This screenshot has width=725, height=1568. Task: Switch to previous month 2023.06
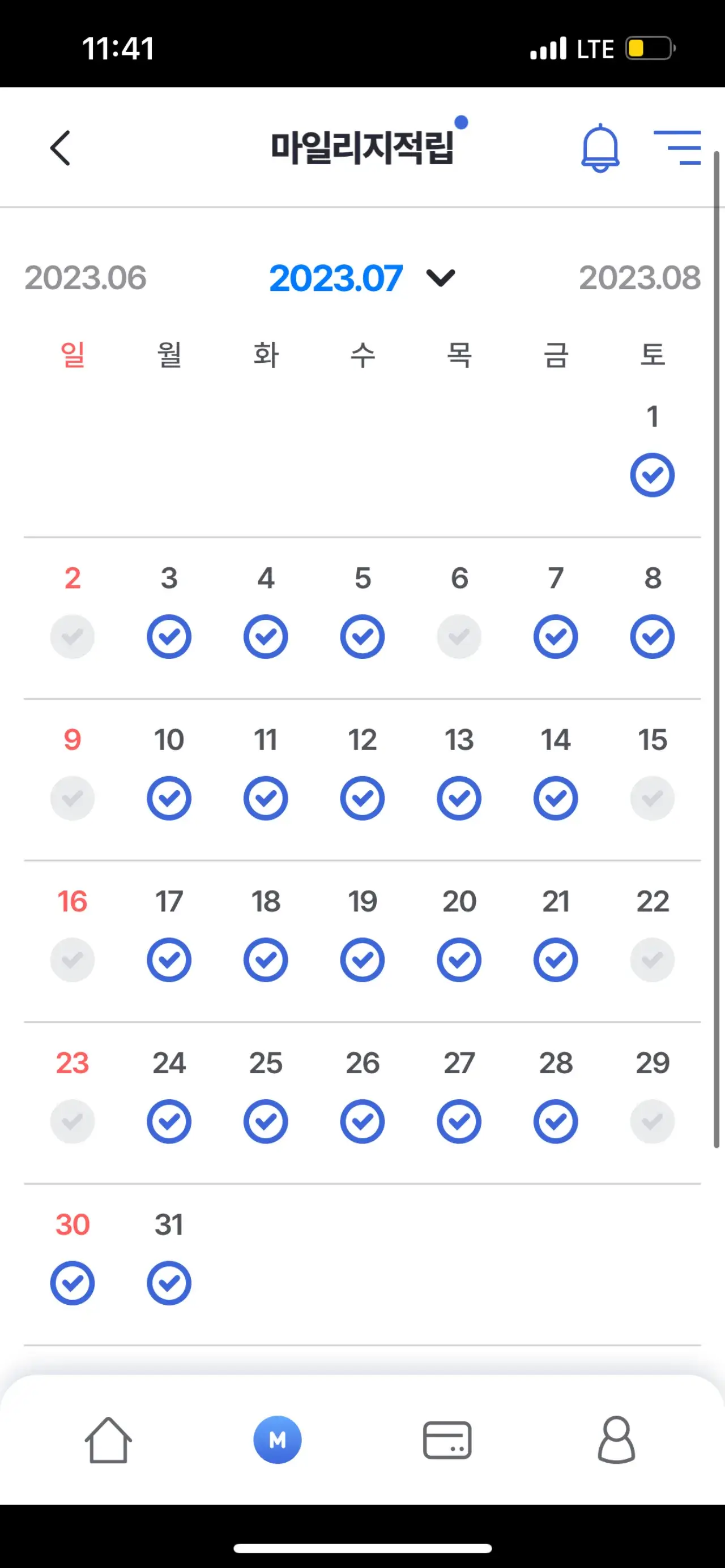point(86,278)
